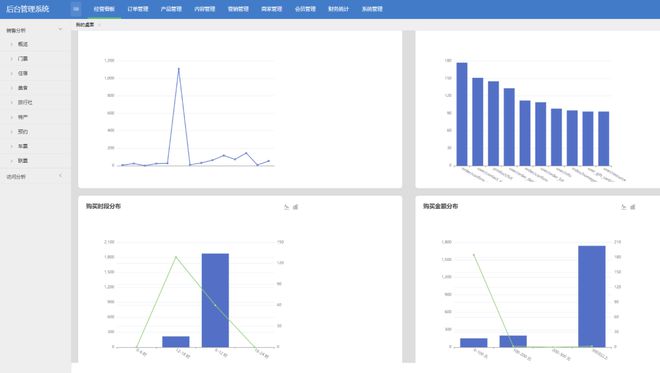Select the 我的桌面 page tab
The height and width of the screenshot is (373, 660).
pyautogui.click(x=85, y=25)
